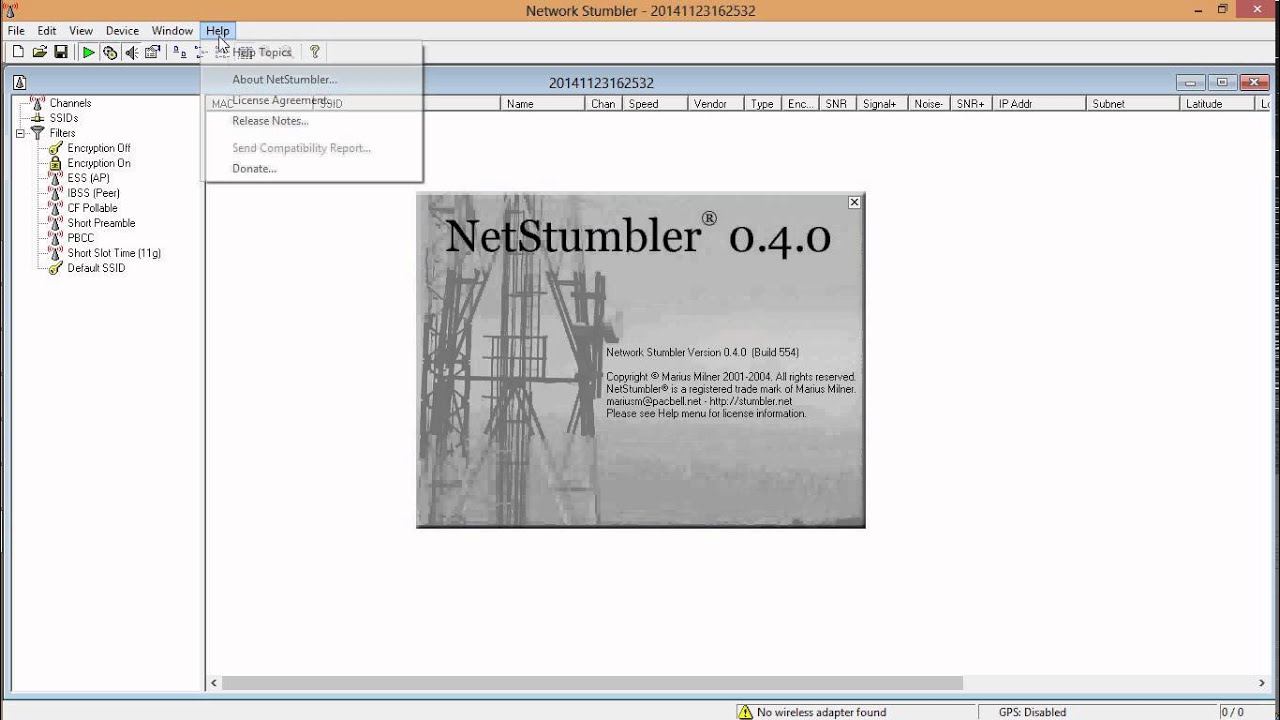Select the Filters funnel icon
This screenshot has width=1280, height=720.
pyautogui.click(x=38, y=133)
